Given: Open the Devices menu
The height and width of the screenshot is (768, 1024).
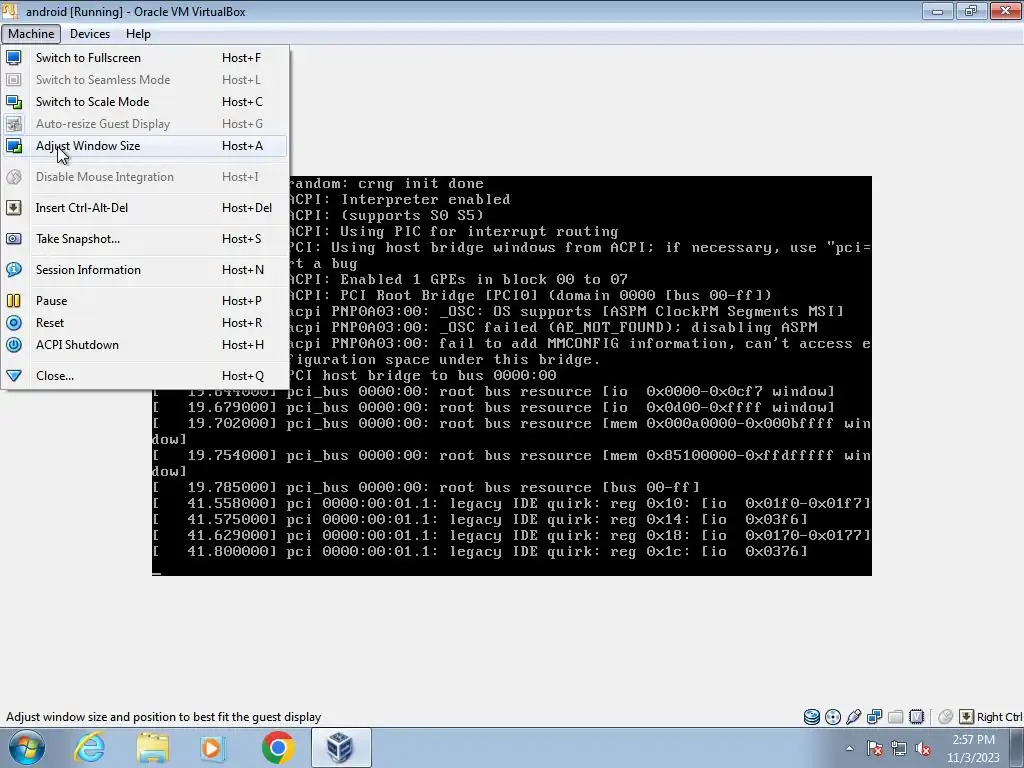Looking at the screenshot, I should 90,34.
